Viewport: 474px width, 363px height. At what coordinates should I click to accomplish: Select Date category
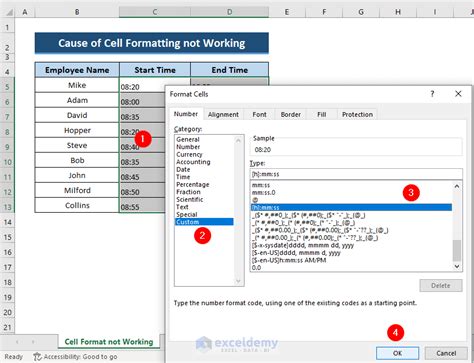pyautogui.click(x=204, y=169)
